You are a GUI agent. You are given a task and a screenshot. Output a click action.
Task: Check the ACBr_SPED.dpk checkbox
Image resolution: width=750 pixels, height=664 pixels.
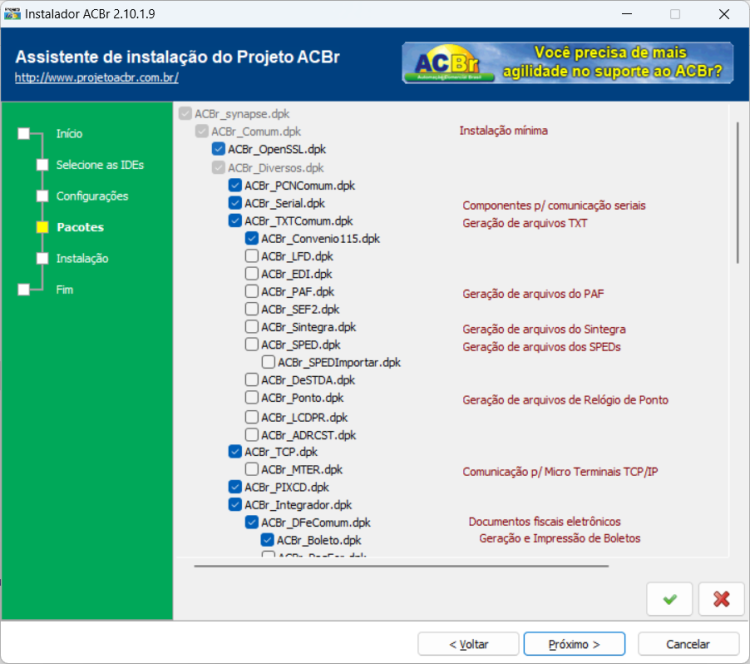[x=252, y=344]
